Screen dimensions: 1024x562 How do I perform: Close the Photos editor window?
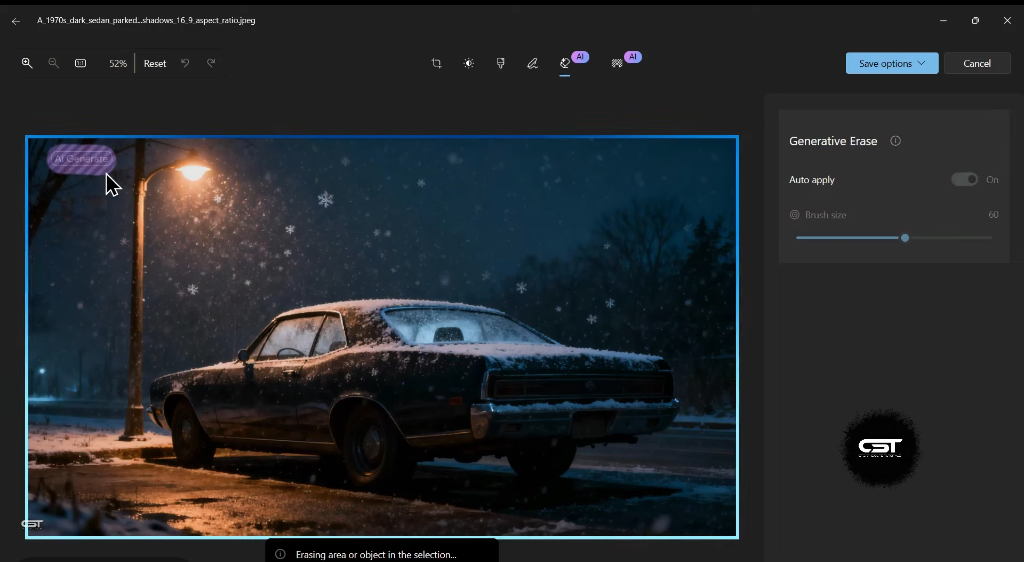tap(1007, 21)
